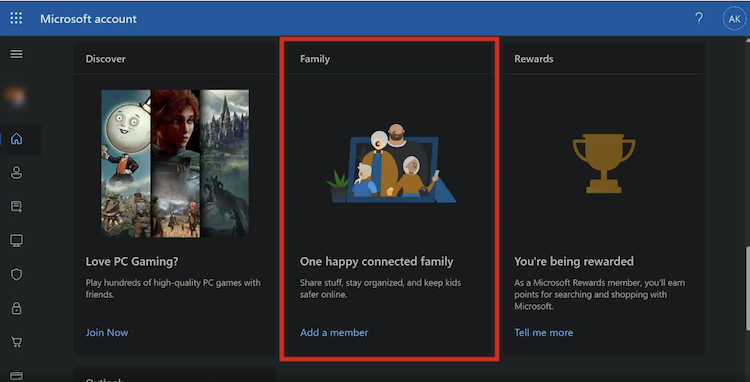This screenshot has width=750, height=382.
Task: Click 'Love PC Gaming?' title
Action: pyautogui.click(x=132, y=262)
